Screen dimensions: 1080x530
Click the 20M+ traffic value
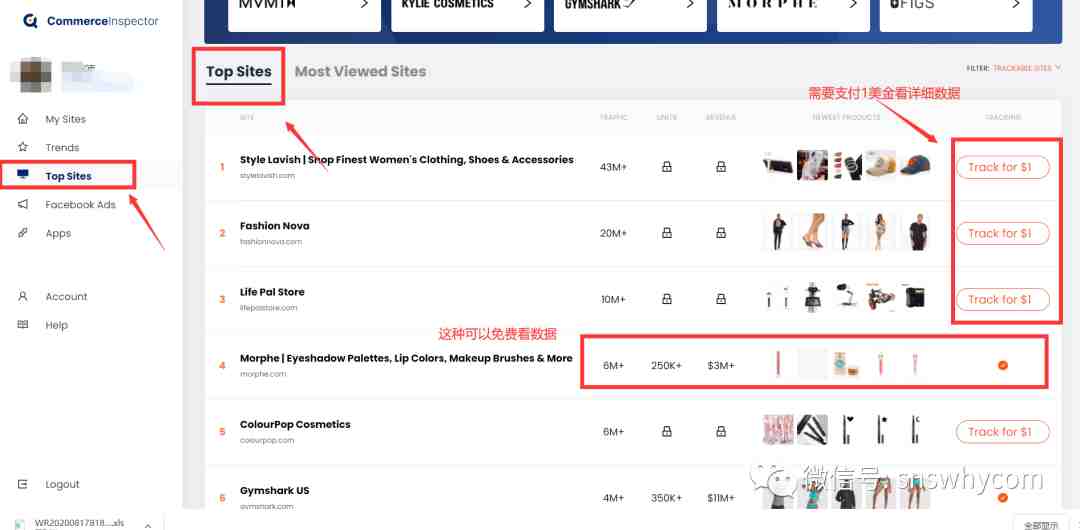coord(613,233)
